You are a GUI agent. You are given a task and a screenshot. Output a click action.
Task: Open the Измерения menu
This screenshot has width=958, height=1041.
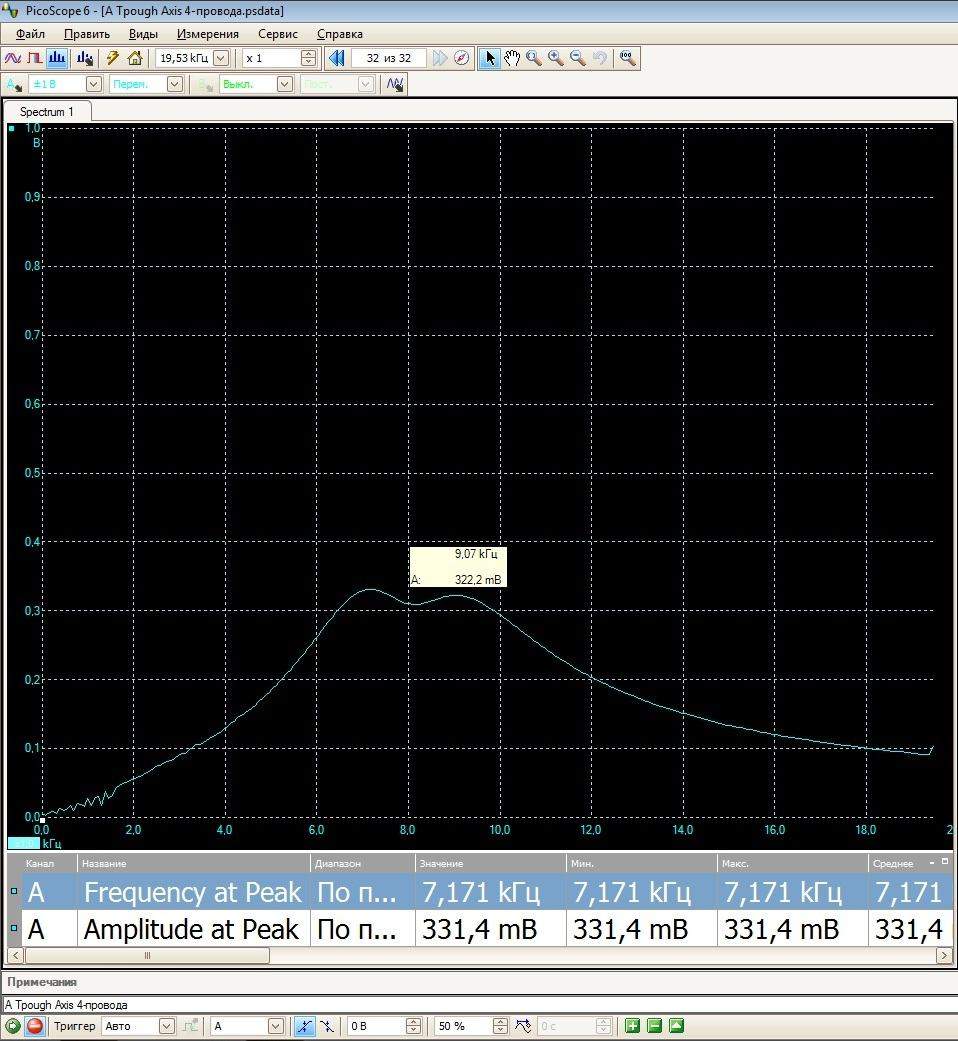[x=207, y=34]
